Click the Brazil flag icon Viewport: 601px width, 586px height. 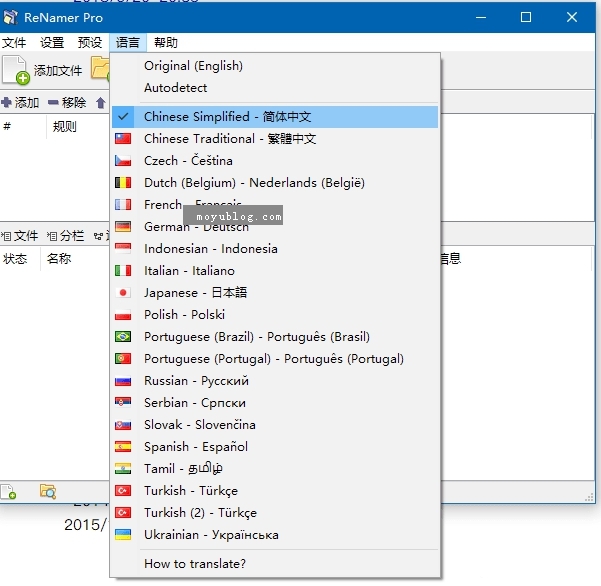click(x=123, y=337)
